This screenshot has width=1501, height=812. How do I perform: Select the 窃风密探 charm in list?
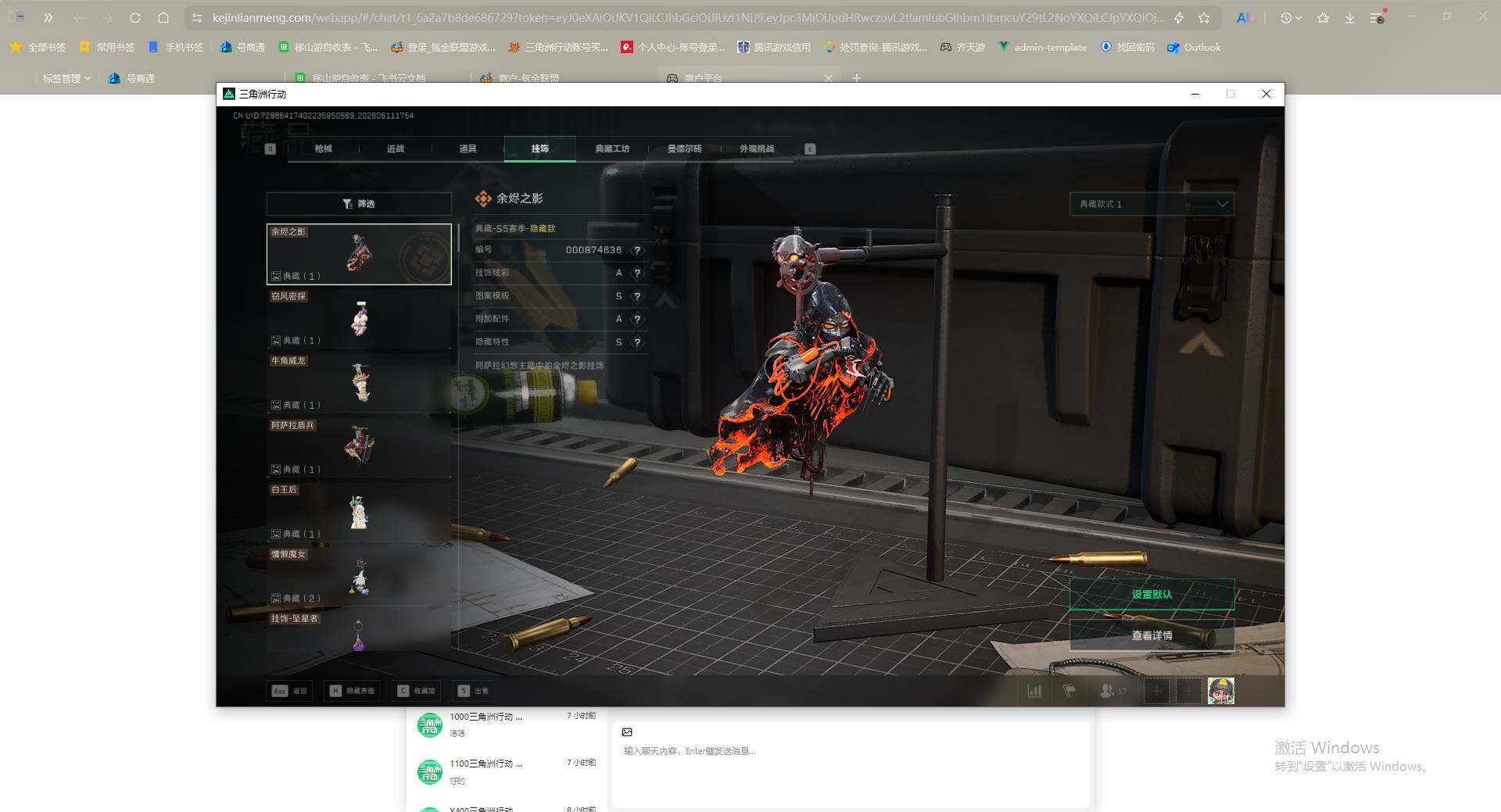tap(359, 319)
